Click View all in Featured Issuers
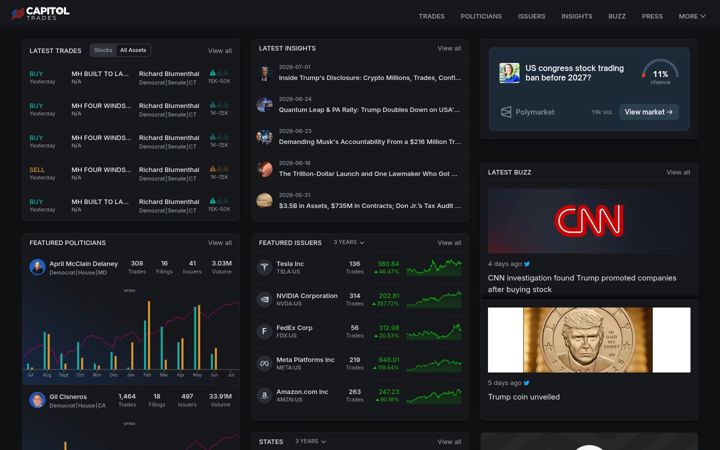 [x=449, y=242]
